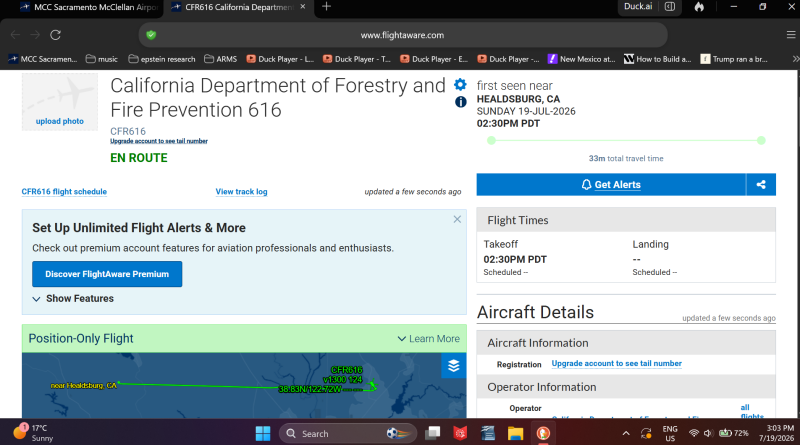Close the CFR616 tab
The height and width of the screenshot is (445, 800).
[x=303, y=7]
